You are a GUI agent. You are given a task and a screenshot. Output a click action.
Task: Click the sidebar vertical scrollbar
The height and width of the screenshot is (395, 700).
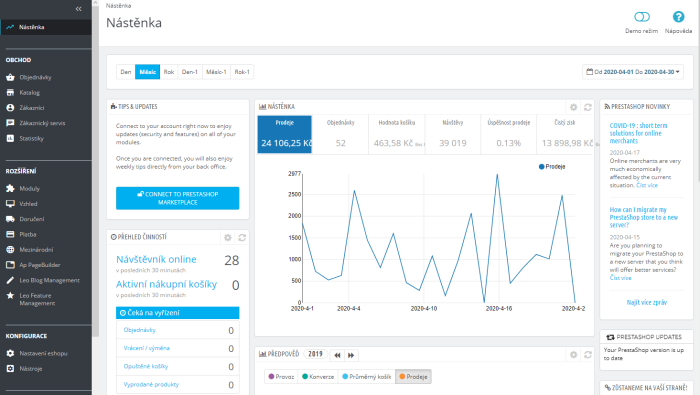coord(95,170)
